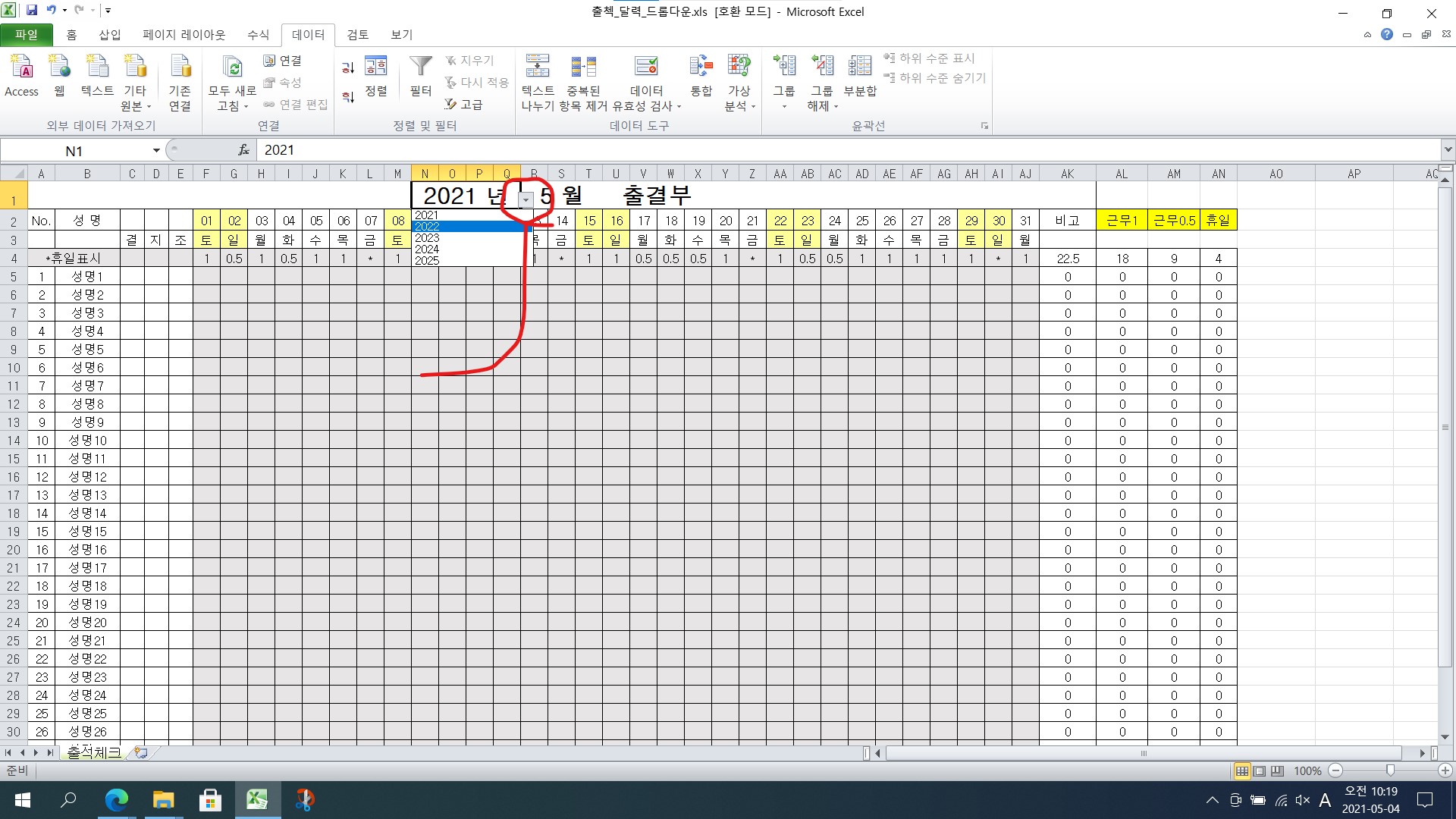The width and height of the screenshot is (1456, 819).
Task: Save the workbook from quick access toolbar
Action: coord(32,11)
